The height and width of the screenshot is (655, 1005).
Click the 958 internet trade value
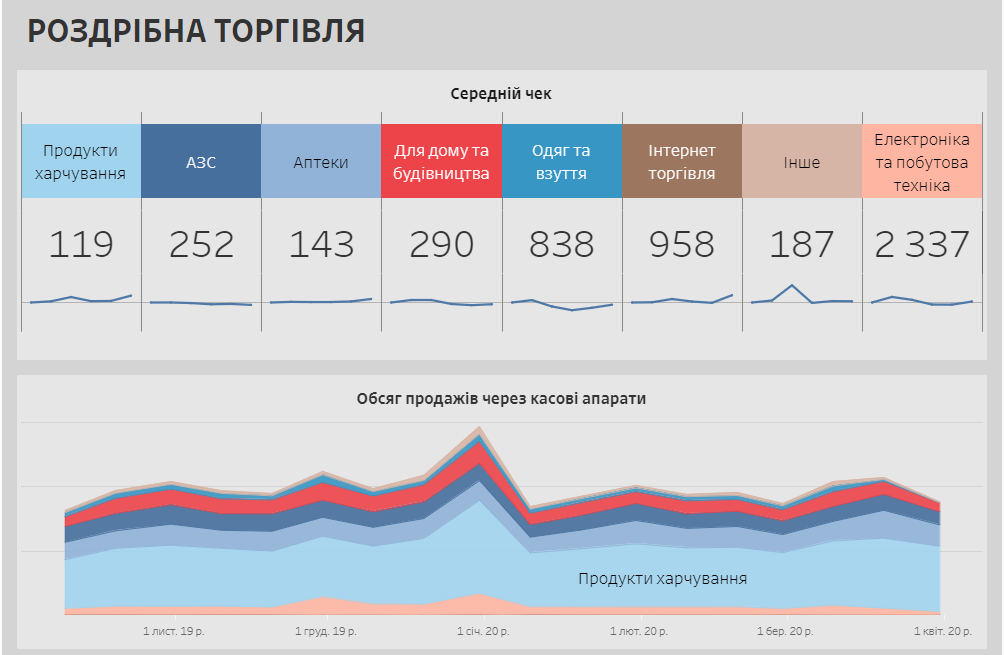tap(682, 244)
